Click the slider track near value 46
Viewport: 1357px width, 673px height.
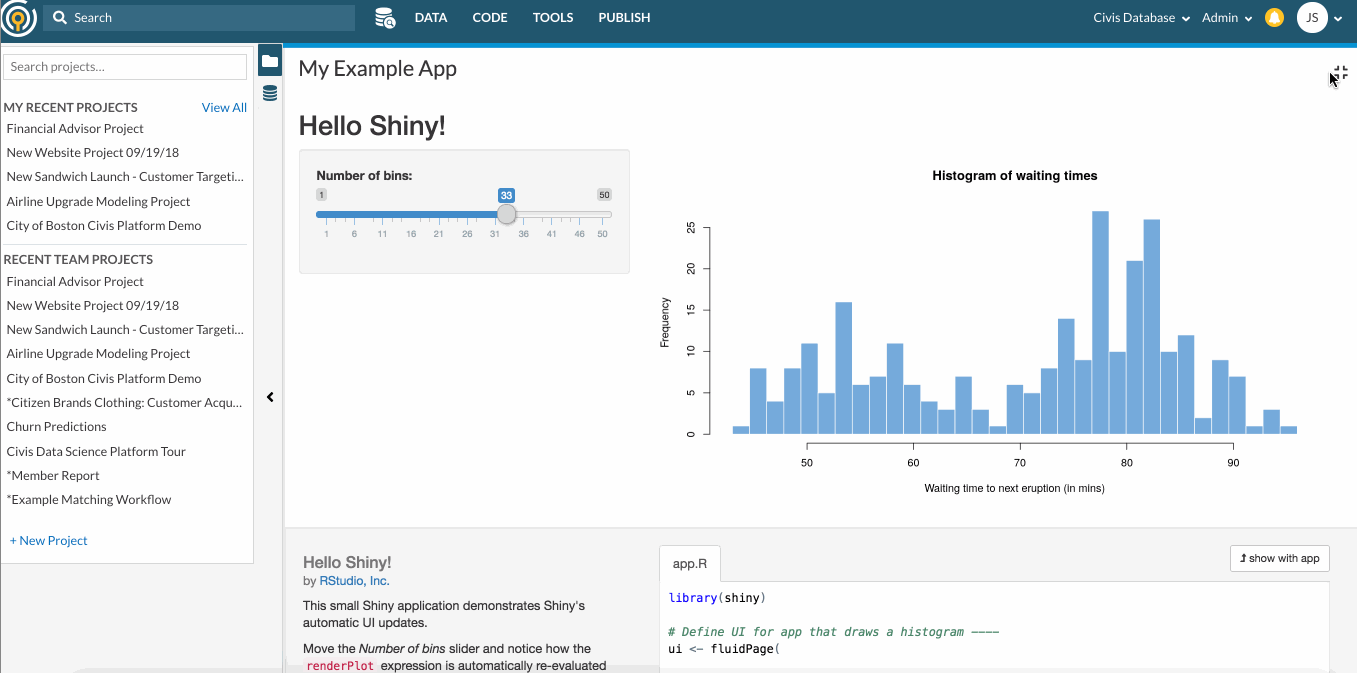pyautogui.click(x=579, y=214)
